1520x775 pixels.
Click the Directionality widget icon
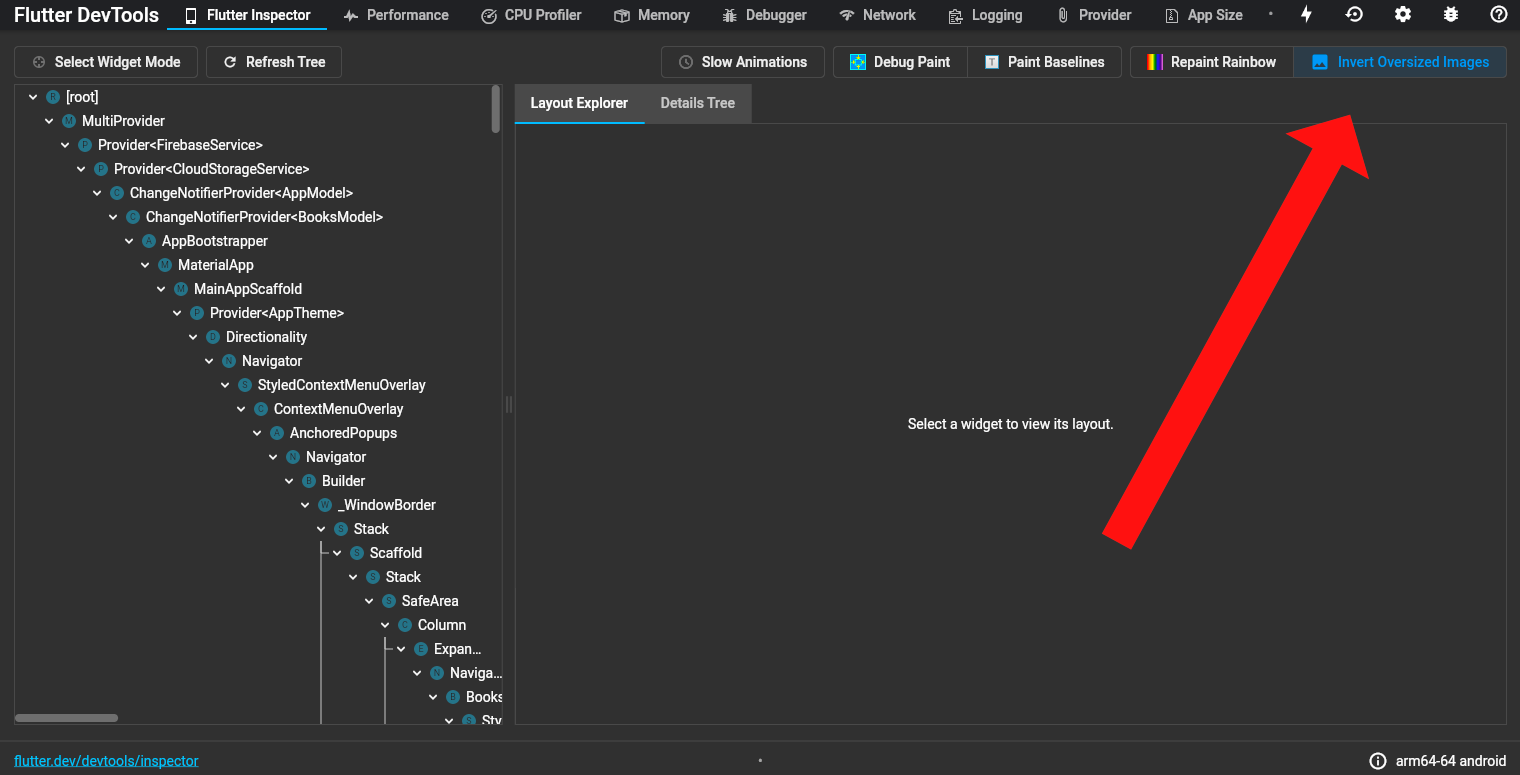coord(213,337)
